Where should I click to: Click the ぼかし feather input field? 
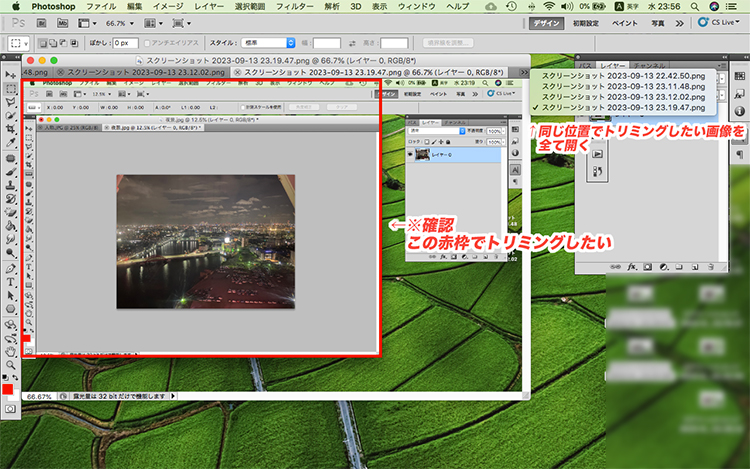tap(125, 43)
